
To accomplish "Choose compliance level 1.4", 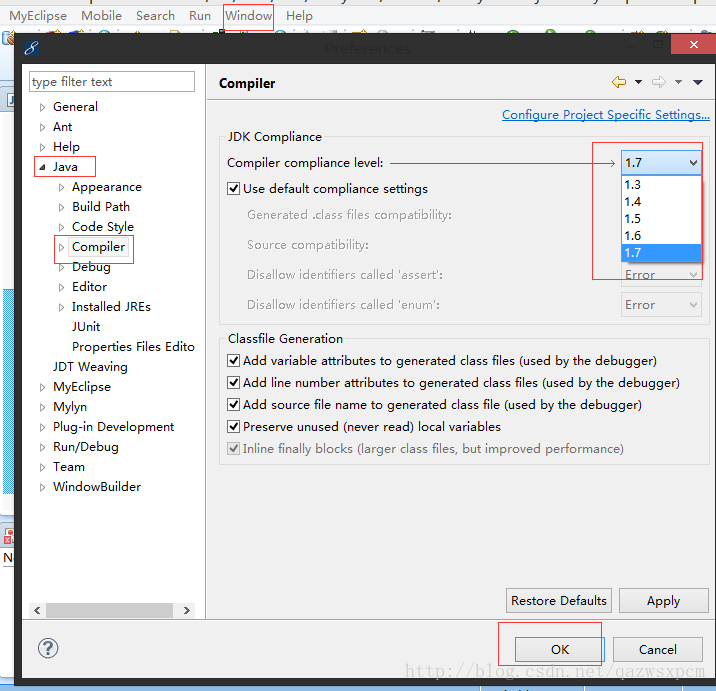I will tap(661, 202).
